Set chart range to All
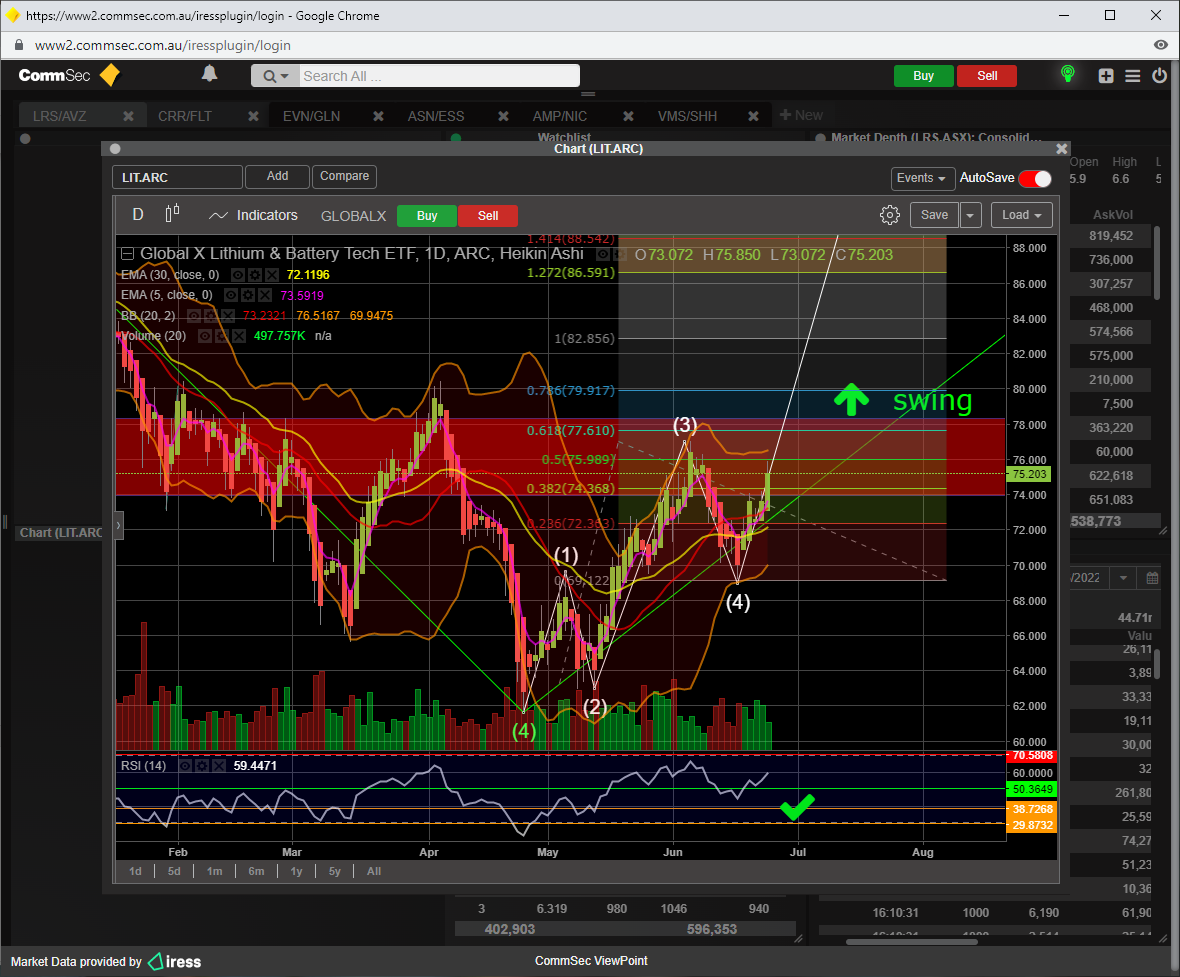 coord(373,871)
